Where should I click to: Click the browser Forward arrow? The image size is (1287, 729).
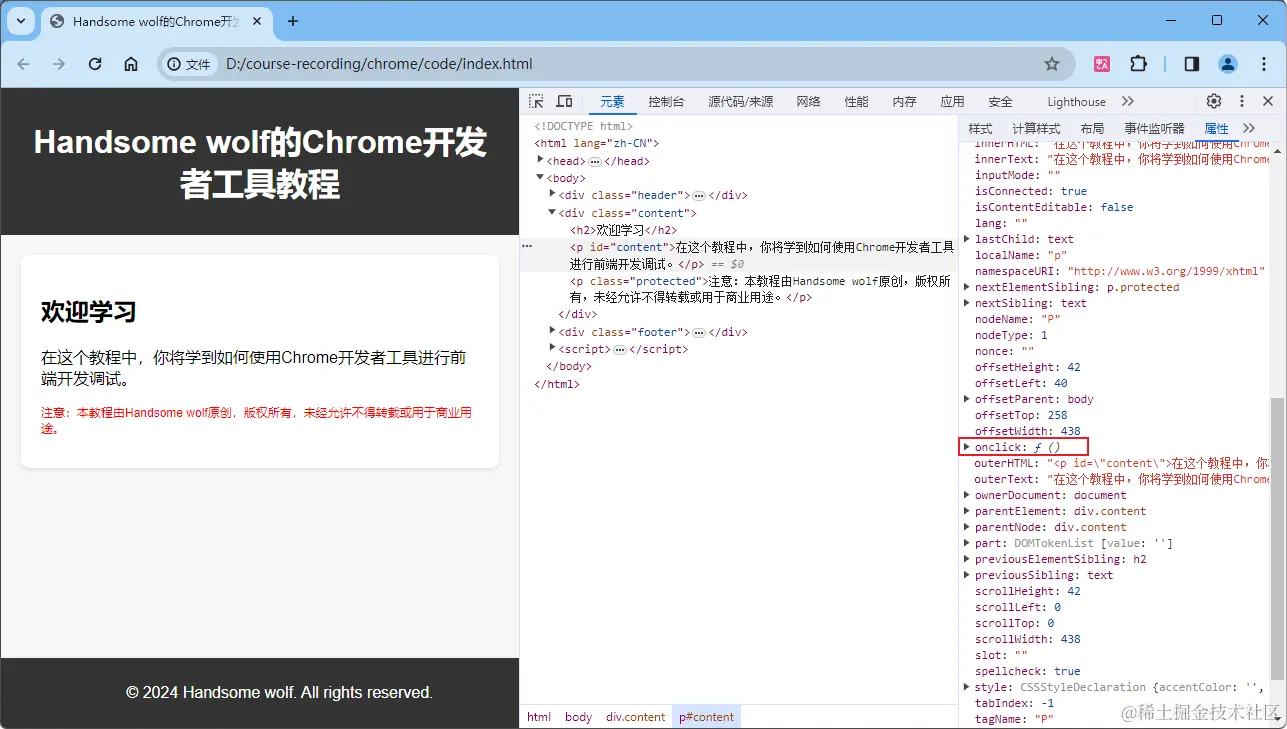click(x=59, y=64)
